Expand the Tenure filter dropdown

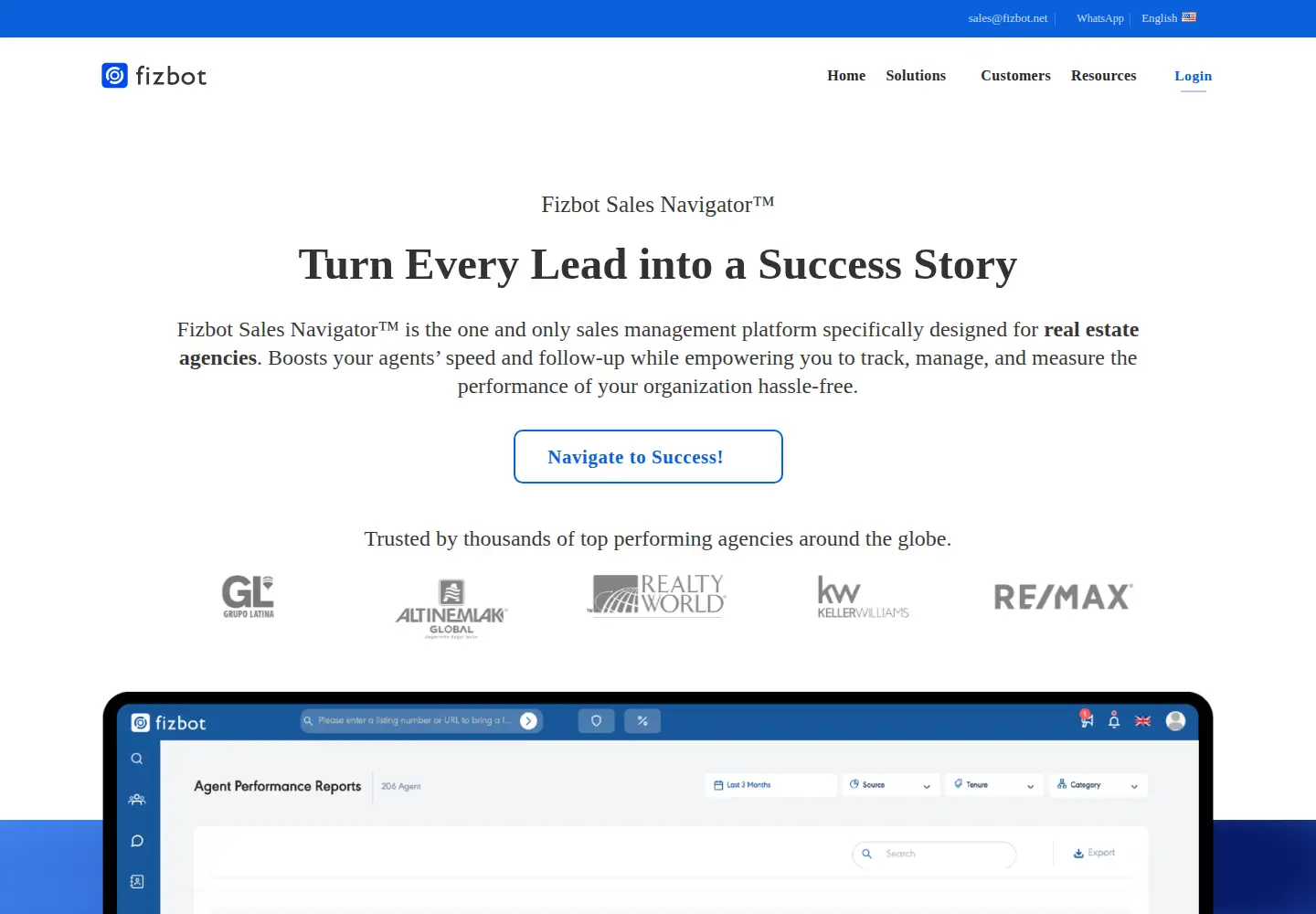(x=994, y=785)
